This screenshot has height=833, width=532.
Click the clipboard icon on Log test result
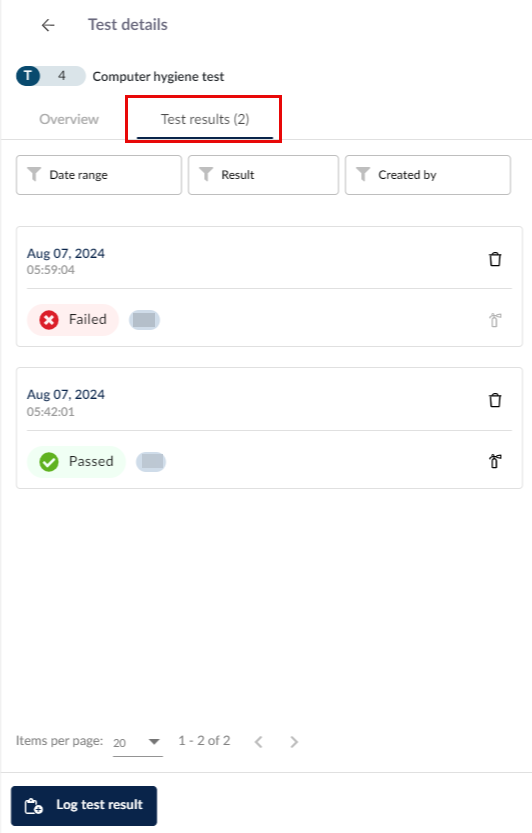[x=33, y=806]
